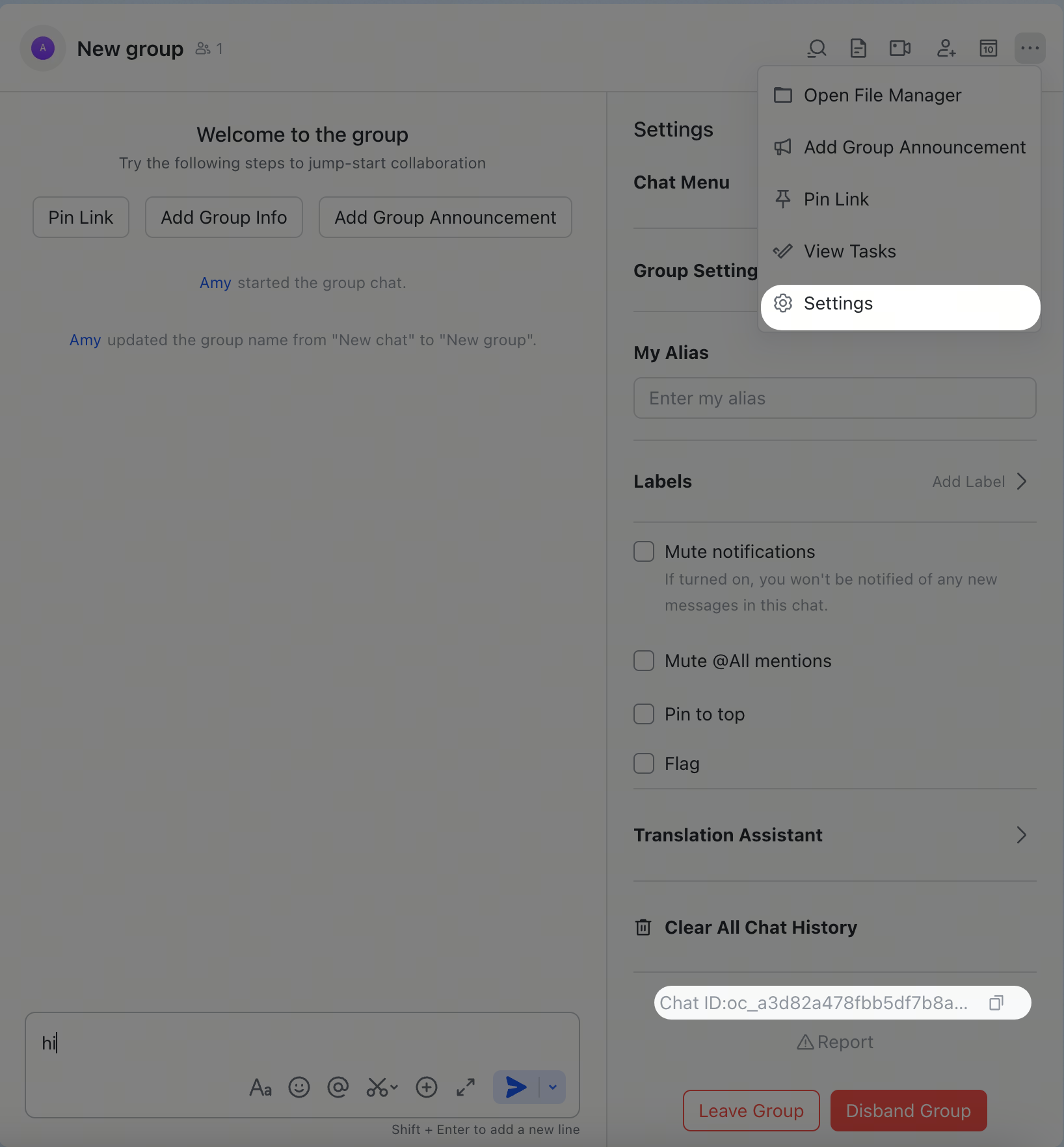Check the Pin to top option
This screenshot has height=1147, width=1064.
tap(643, 713)
